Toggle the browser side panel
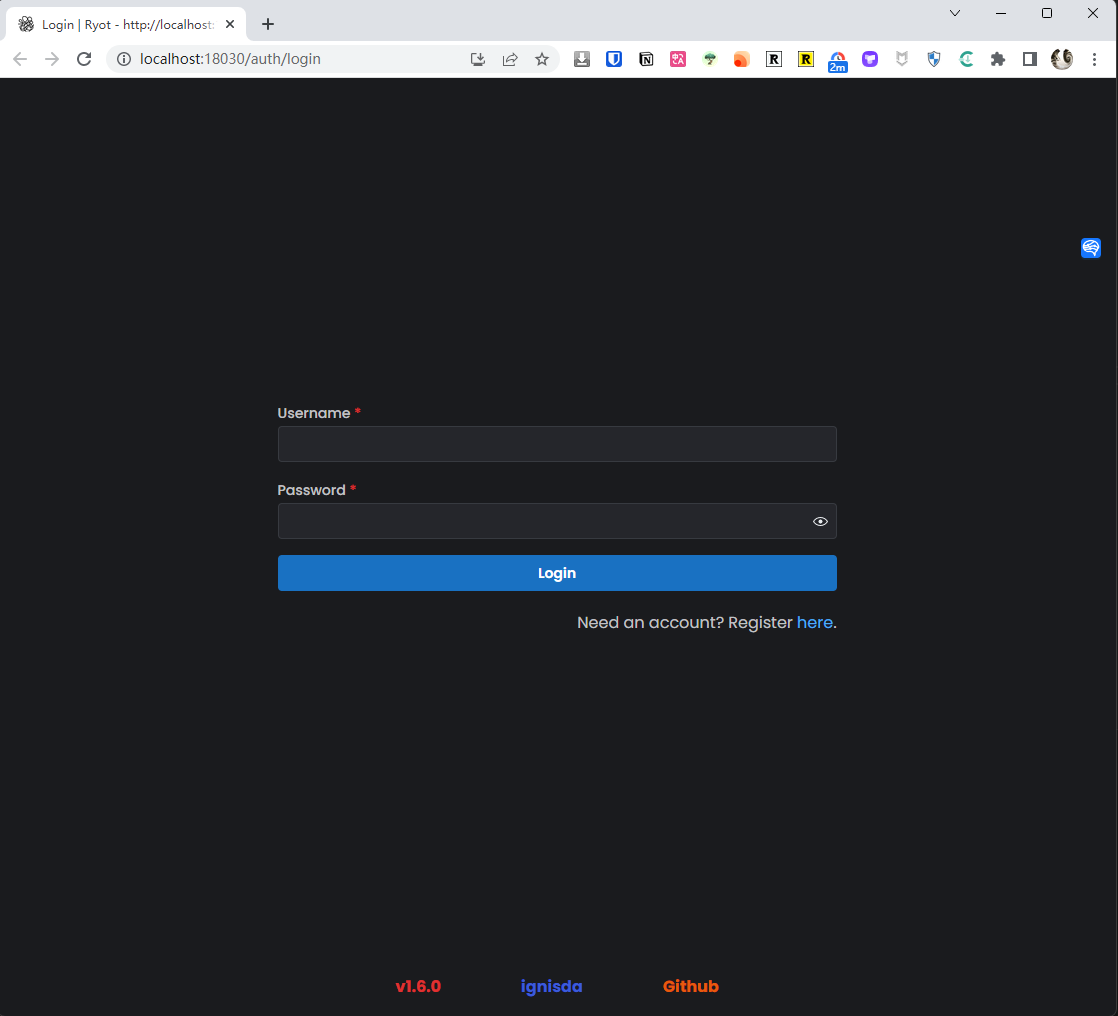The image size is (1118, 1016). tap(1029, 59)
